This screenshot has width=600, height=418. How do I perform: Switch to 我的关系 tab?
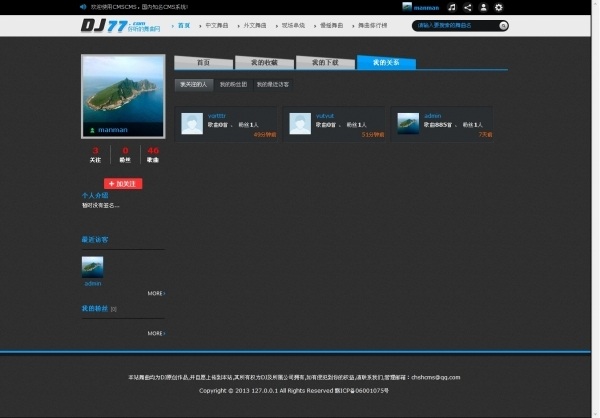tap(386, 62)
